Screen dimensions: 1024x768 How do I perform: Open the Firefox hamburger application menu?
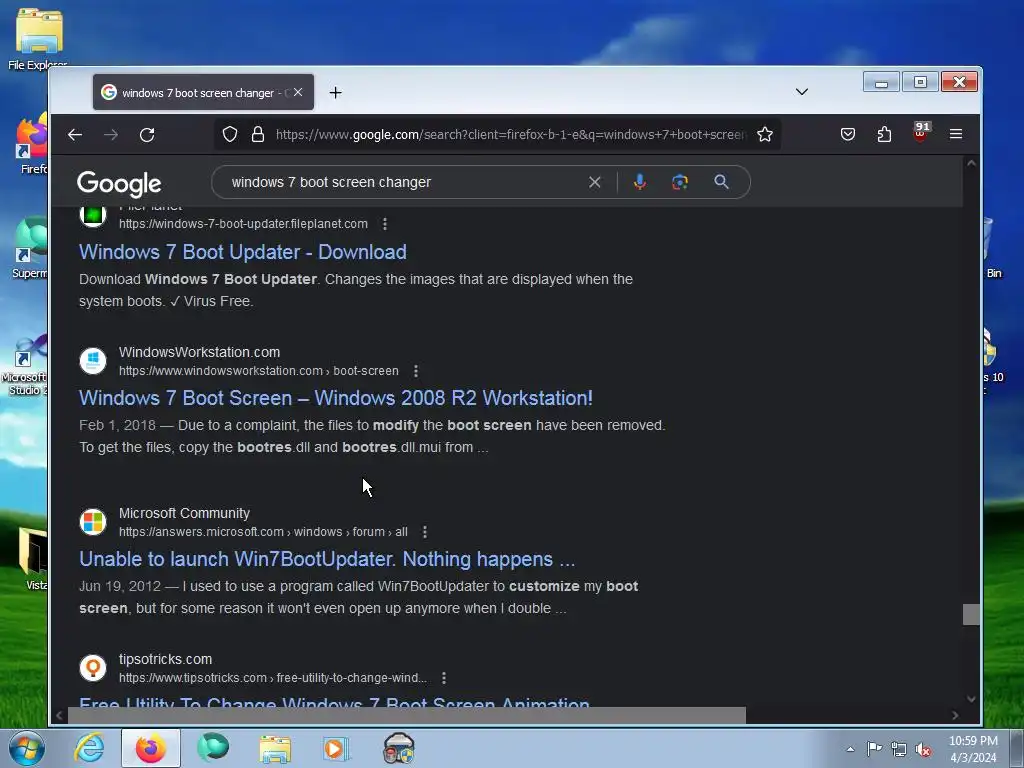pyautogui.click(x=956, y=134)
